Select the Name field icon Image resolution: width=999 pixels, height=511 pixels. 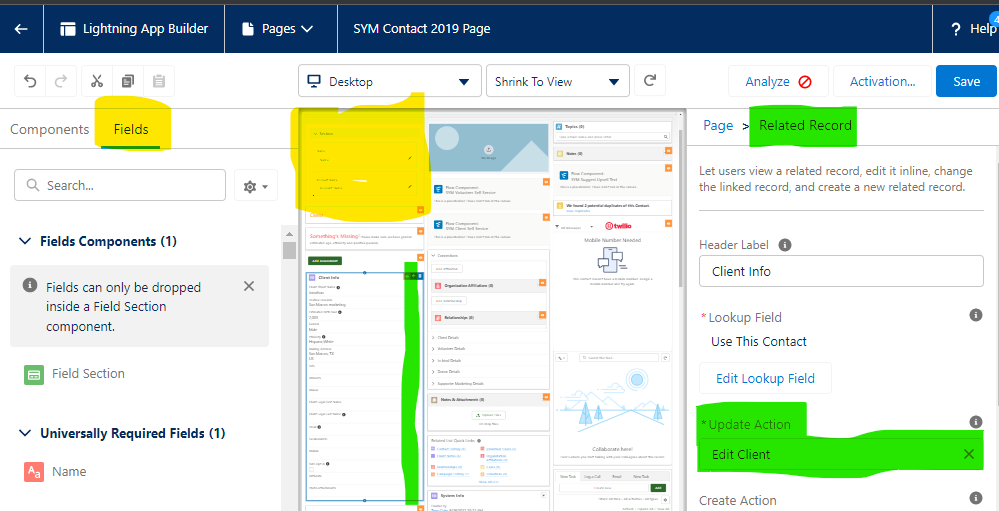pos(34,472)
